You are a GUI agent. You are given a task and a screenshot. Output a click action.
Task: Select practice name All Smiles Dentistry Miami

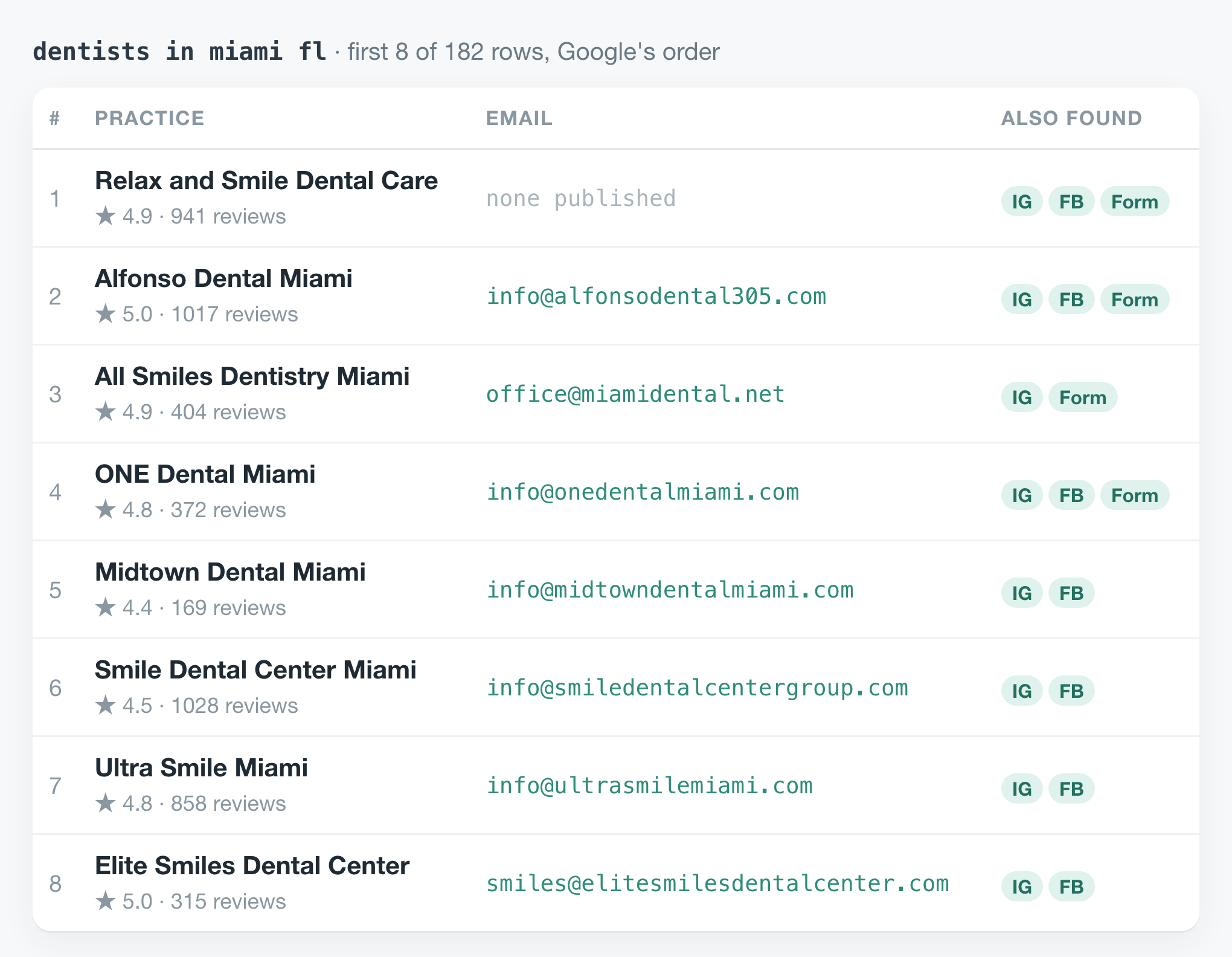[252, 376]
